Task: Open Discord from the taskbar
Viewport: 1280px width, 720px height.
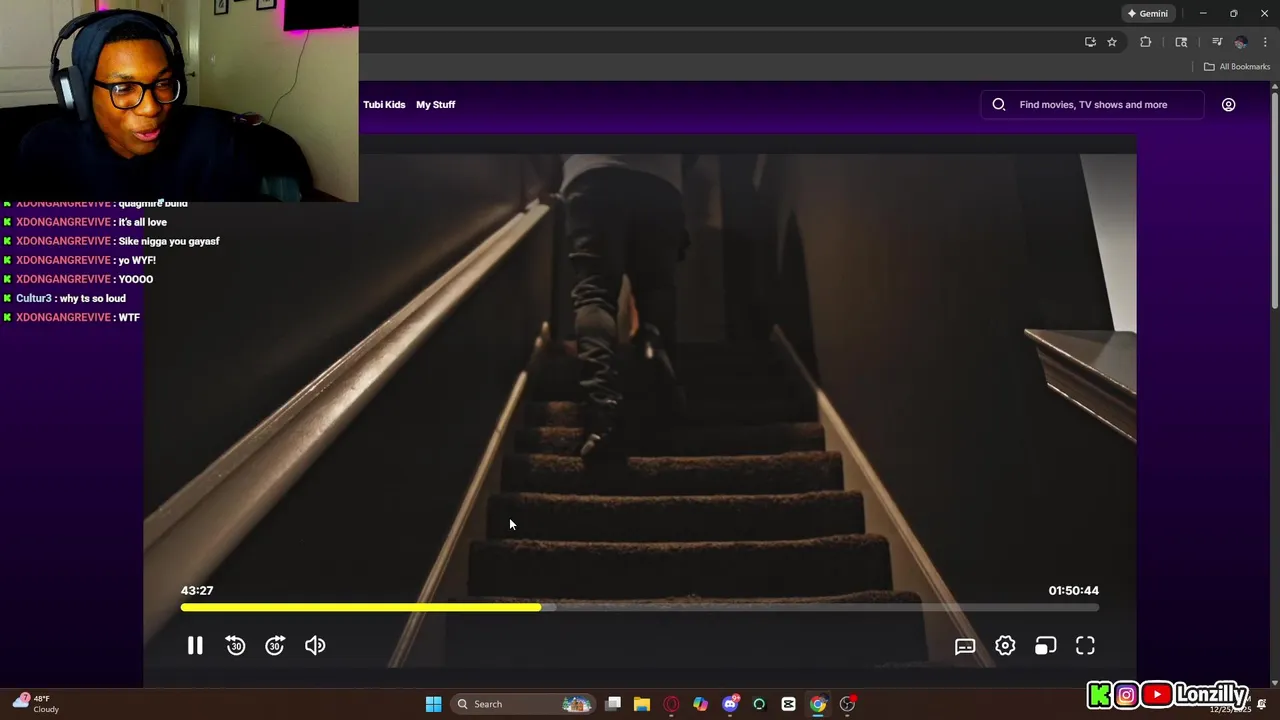Action: click(x=730, y=704)
